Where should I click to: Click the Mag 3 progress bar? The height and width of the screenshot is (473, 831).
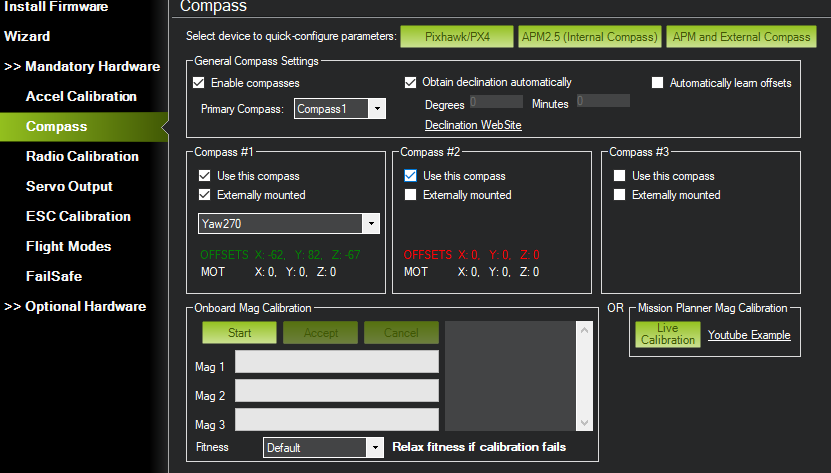(337, 419)
